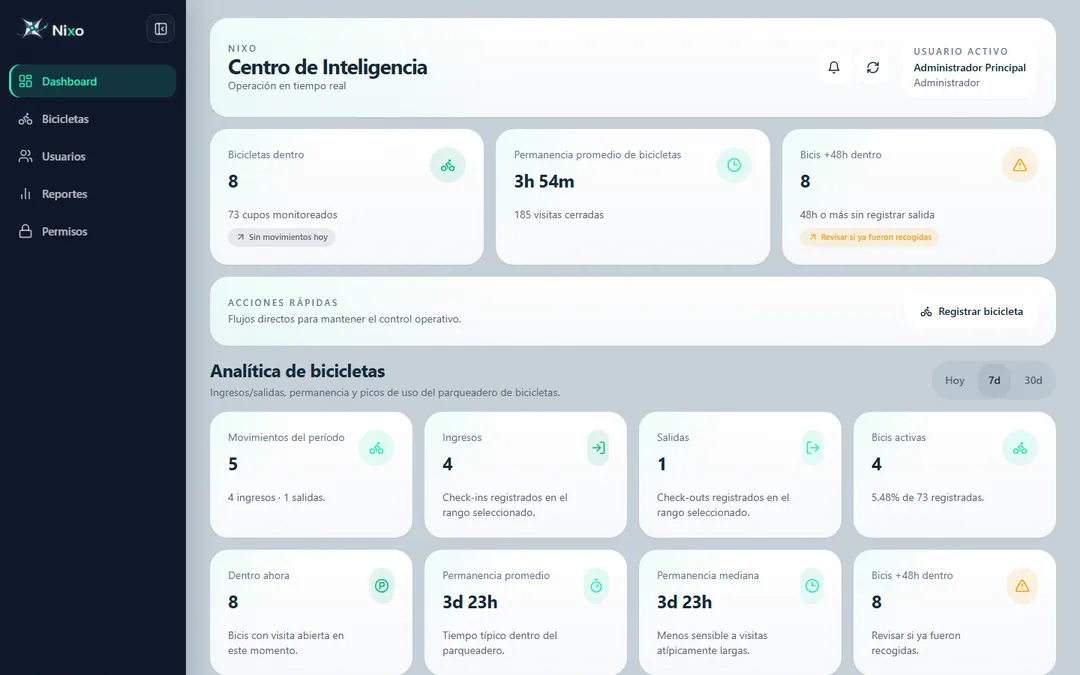
Task: Click the 5.48% de 73 registradas text
Action: (927, 497)
